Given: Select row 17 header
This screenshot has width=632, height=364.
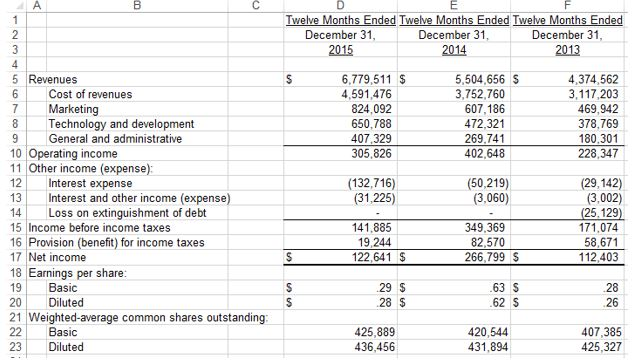Looking at the screenshot, I should click(x=15, y=257).
